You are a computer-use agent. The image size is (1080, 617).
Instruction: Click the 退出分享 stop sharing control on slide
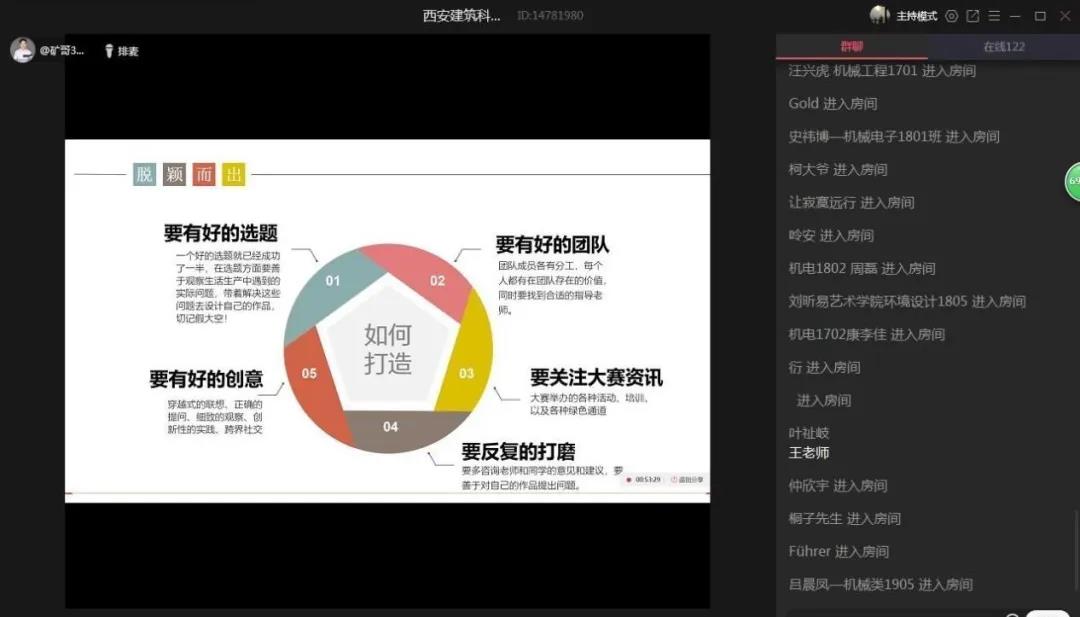[690, 480]
